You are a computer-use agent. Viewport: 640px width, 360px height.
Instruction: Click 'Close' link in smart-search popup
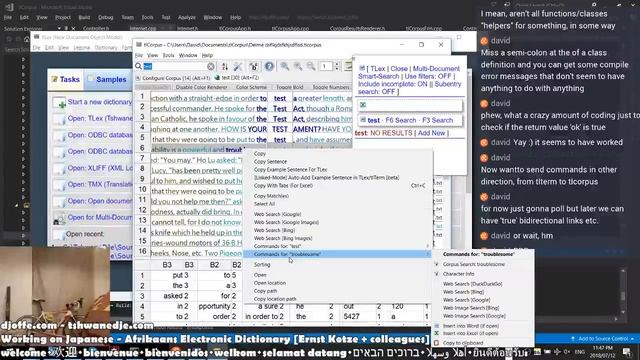point(399,69)
